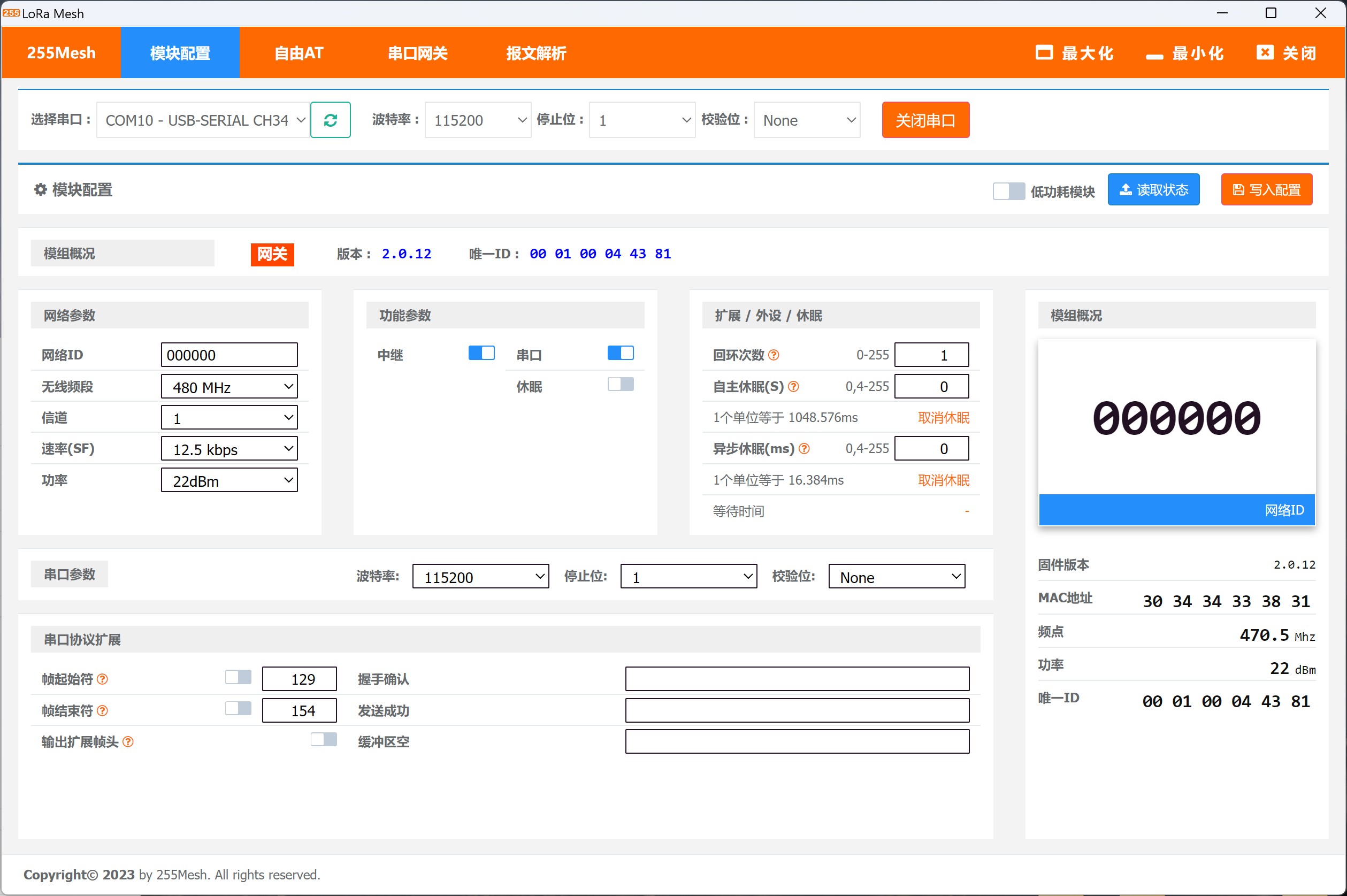Click the 异步休眠(ms) value field
This screenshot has height=896, width=1347.
[x=931, y=449]
